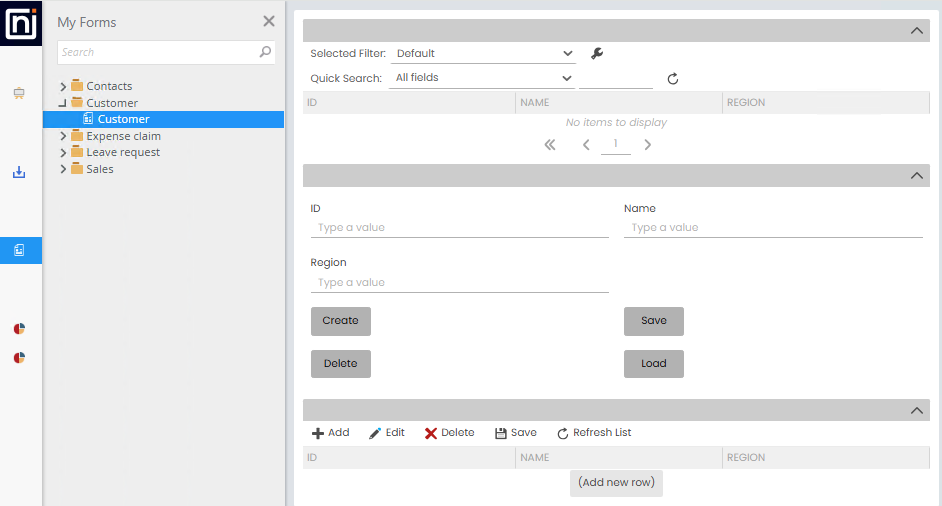Go to the next results page
Viewport: 942px width, 506px height.
click(x=648, y=145)
